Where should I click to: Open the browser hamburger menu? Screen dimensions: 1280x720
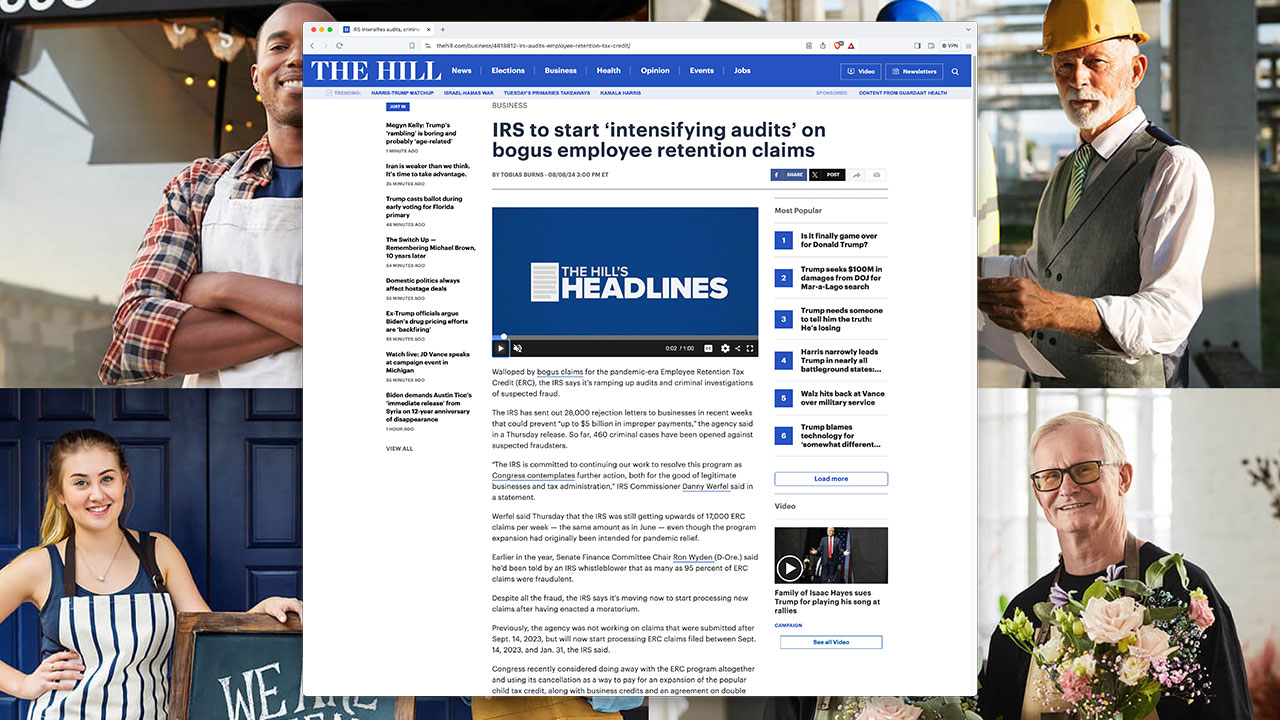(x=968, y=46)
